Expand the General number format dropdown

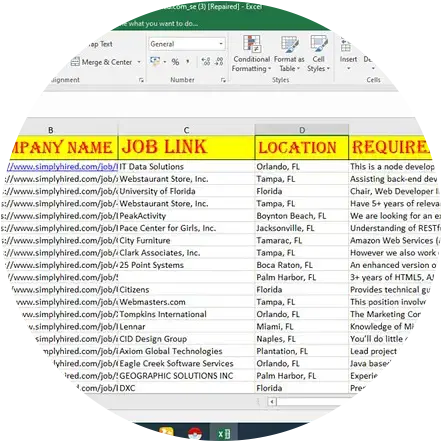[221, 44]
